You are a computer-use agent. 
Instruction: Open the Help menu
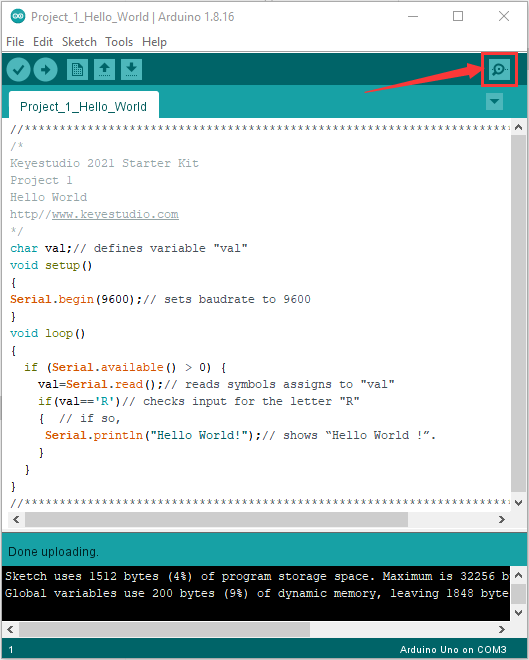(154, 42)
